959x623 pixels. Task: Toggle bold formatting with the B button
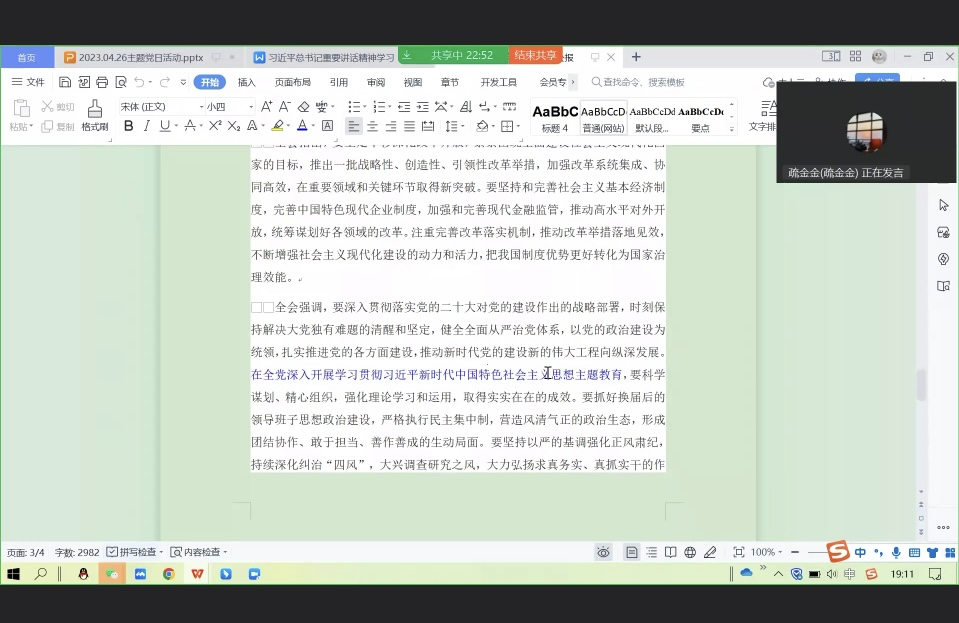tap(128, 126)
